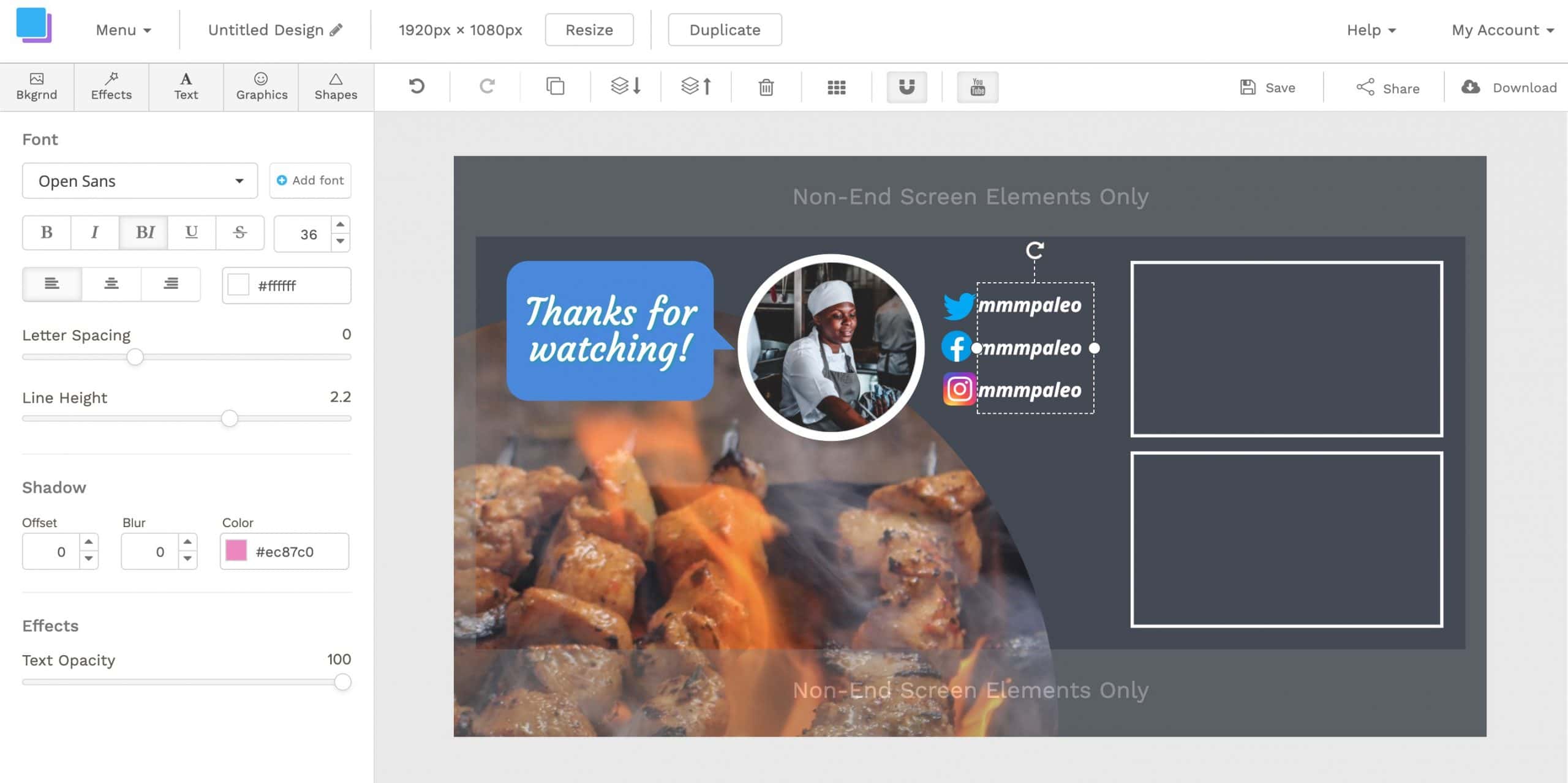Click the rotate handle above selected text

pos(1035,250)
